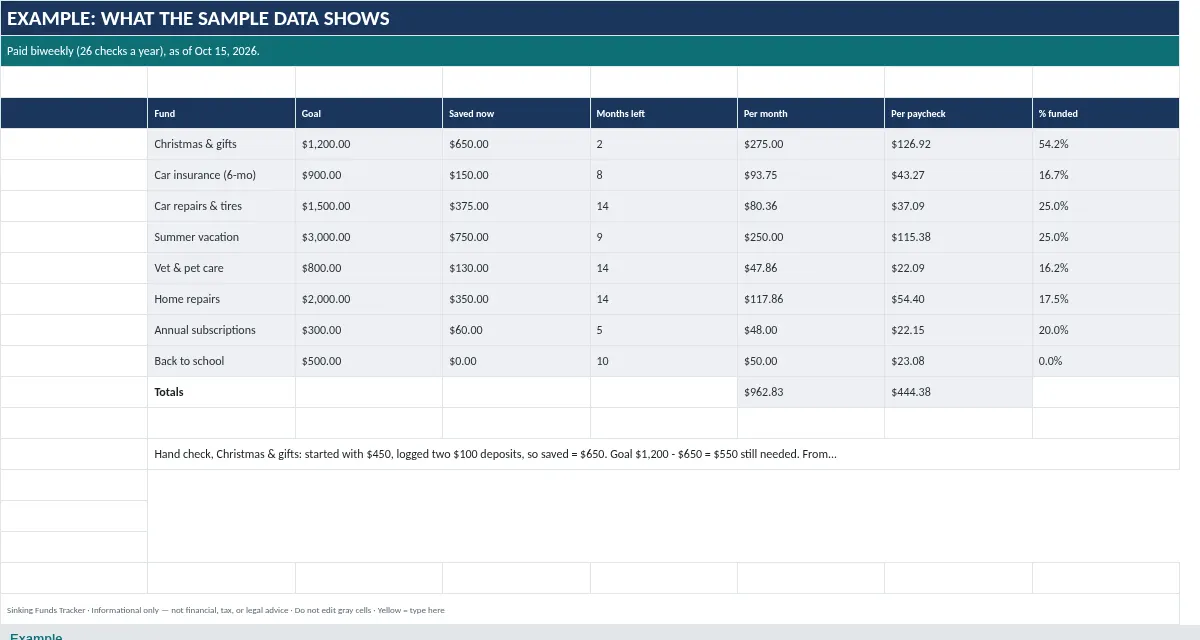Select the $126.92 per paycheck cell
1200x640 pixels.
pyautogui.click(x=958, y=144)
